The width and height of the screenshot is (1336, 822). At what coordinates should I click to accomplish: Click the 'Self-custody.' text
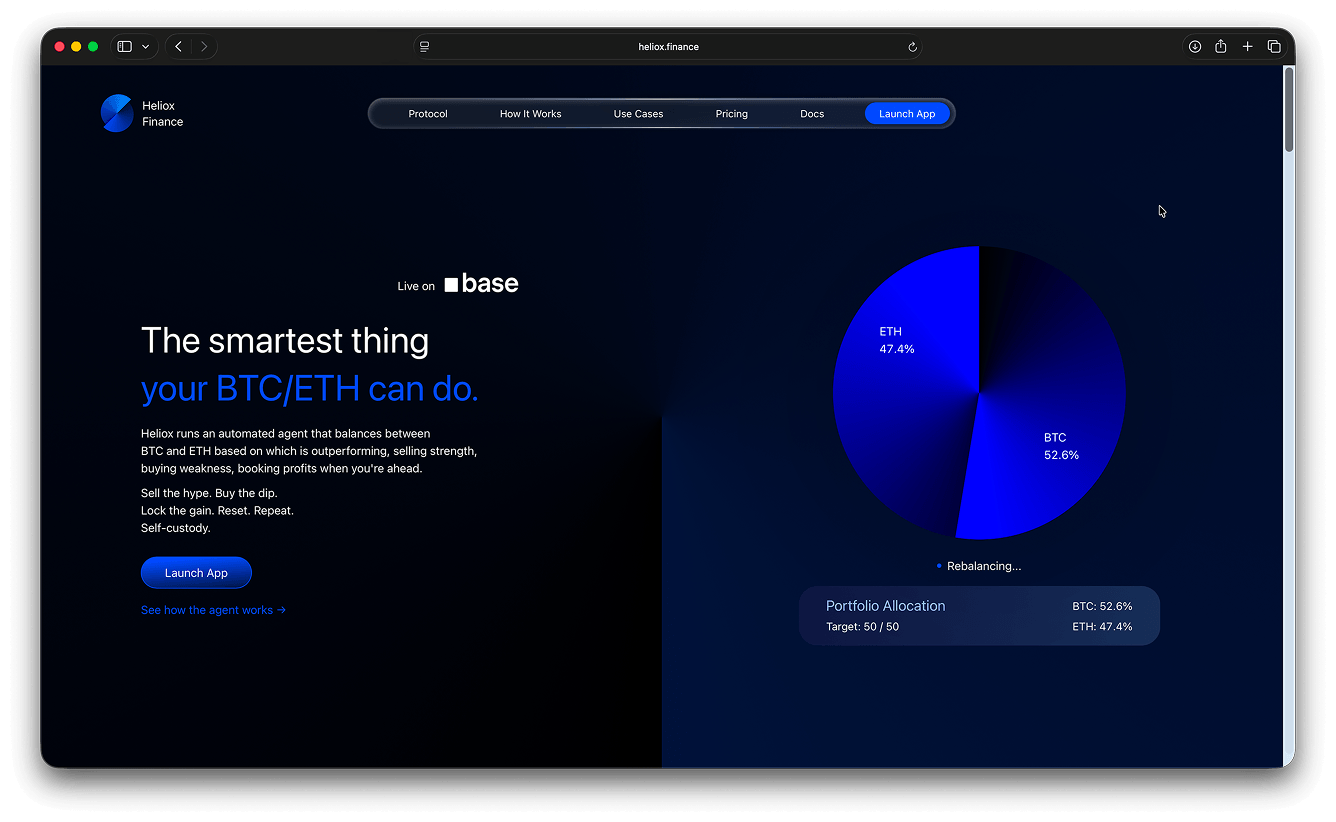pyautogui.click(x=176, y=528)
